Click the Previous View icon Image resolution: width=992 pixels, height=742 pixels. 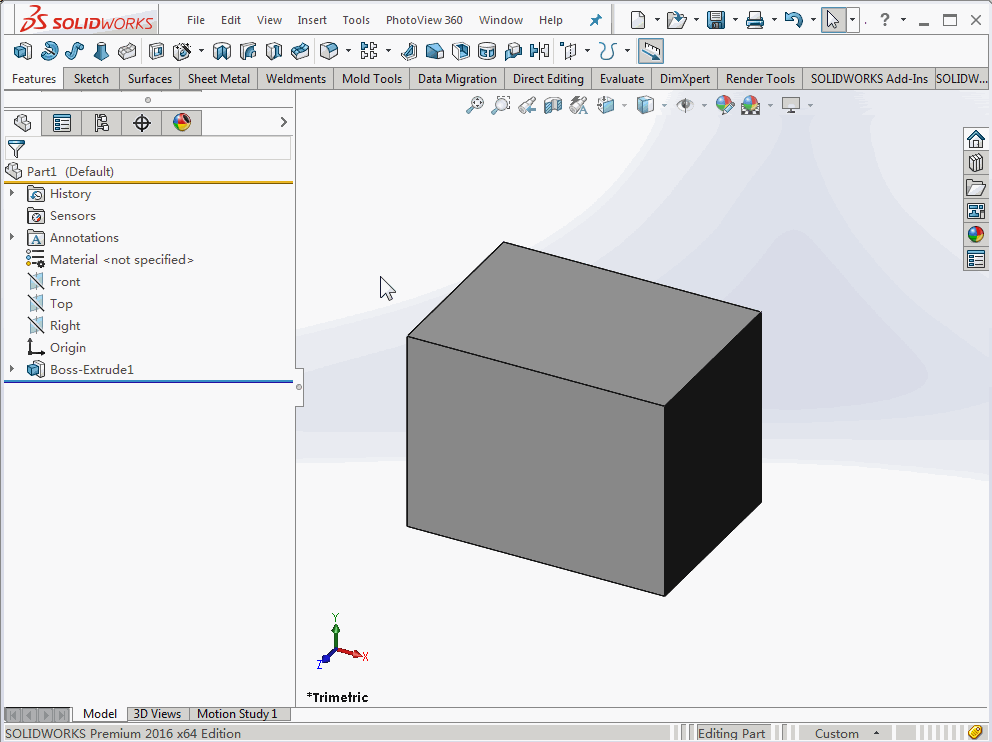point(527,105)
